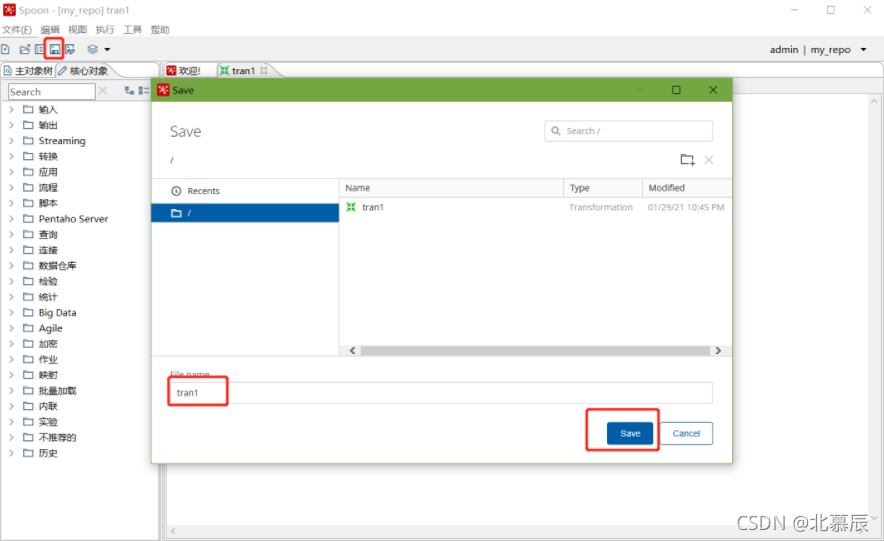Open the 视图 menu
The width and height of the screenshot is (884, 541).
click(77, 29)
